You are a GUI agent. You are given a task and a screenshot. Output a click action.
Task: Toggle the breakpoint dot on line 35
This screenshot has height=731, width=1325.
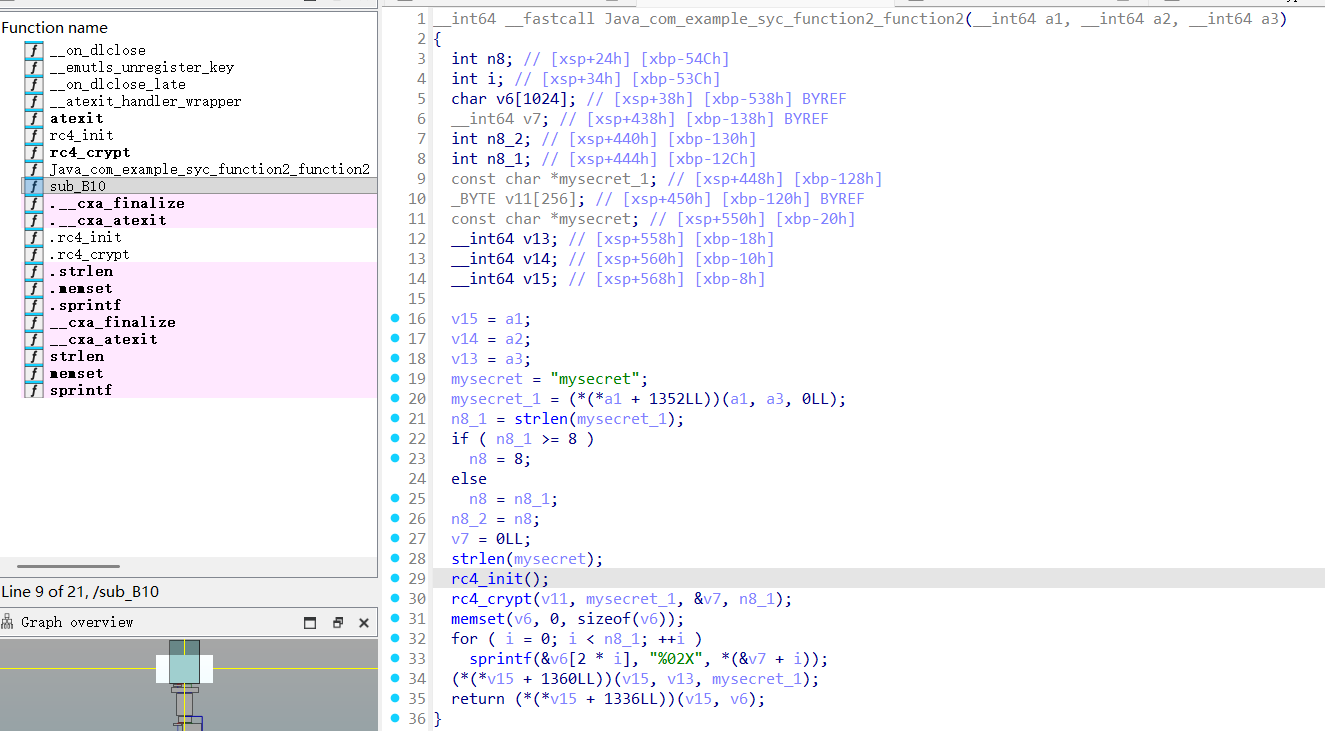[394, 698]
